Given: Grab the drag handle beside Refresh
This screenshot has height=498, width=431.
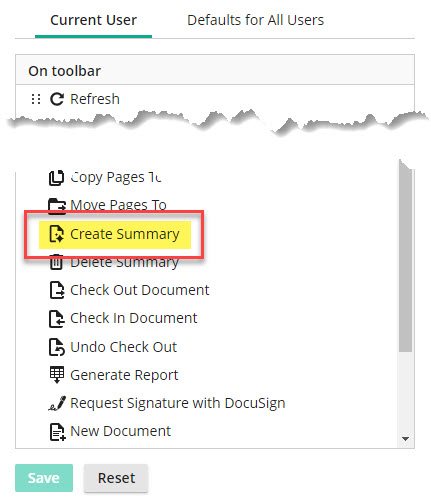Looking at the screenshot, I should (x=36, y=99).
